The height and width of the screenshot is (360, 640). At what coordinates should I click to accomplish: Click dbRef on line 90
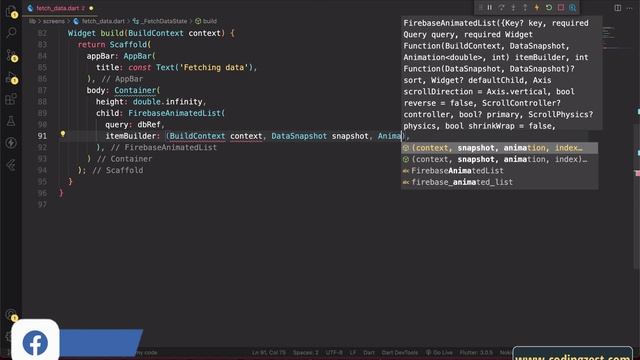[149, 124]
